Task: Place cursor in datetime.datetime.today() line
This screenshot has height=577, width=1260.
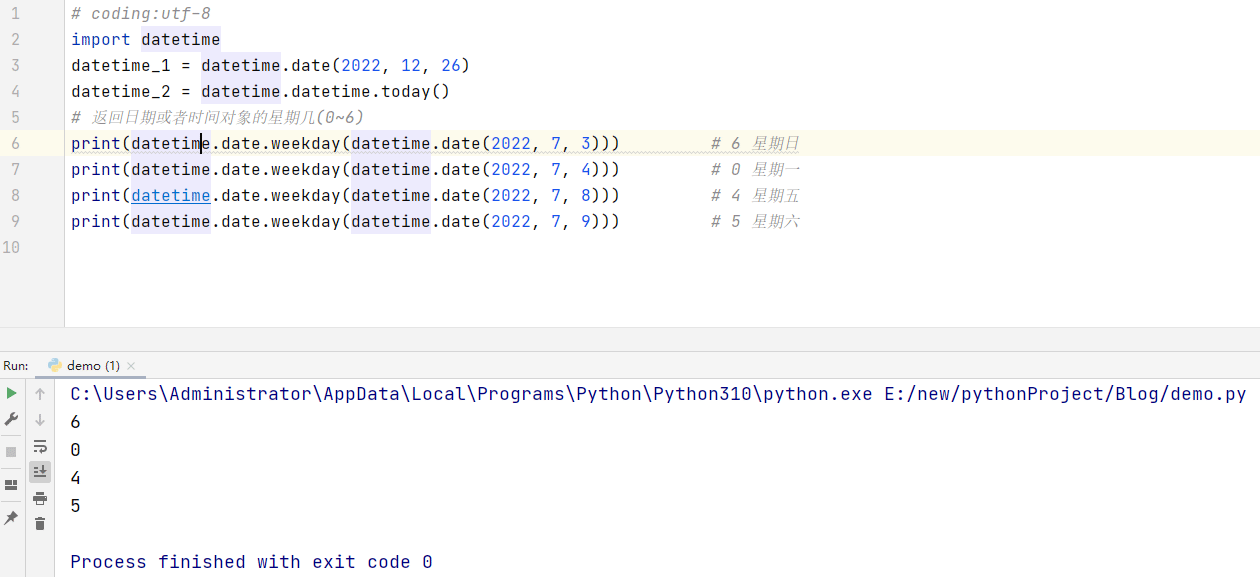Action: point(261,91)
